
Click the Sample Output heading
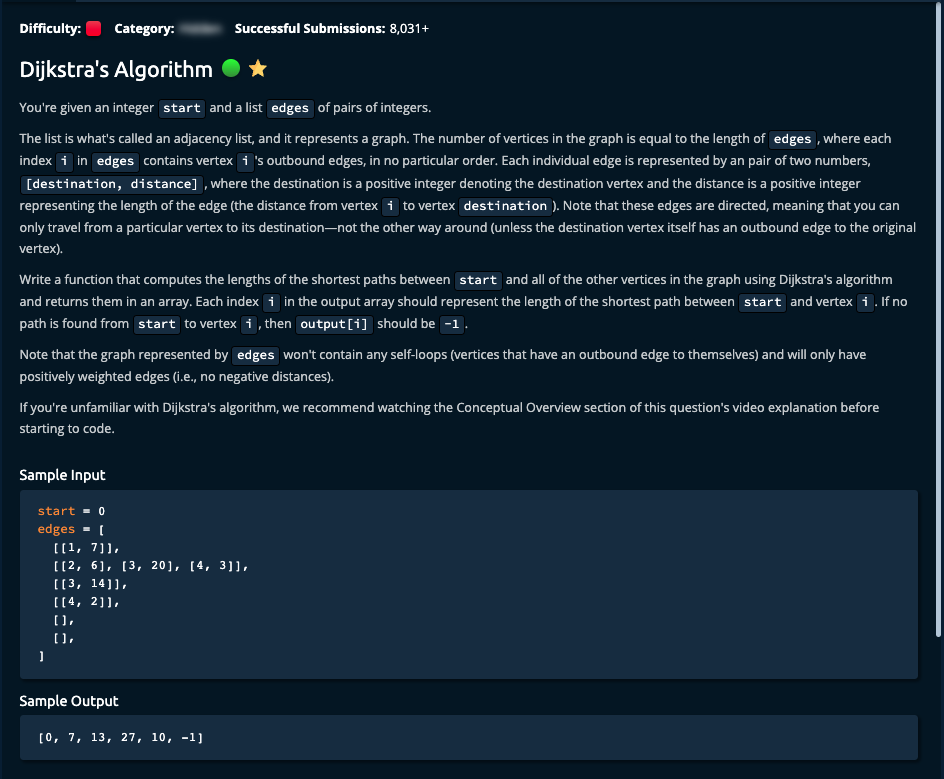click(68, 701)
